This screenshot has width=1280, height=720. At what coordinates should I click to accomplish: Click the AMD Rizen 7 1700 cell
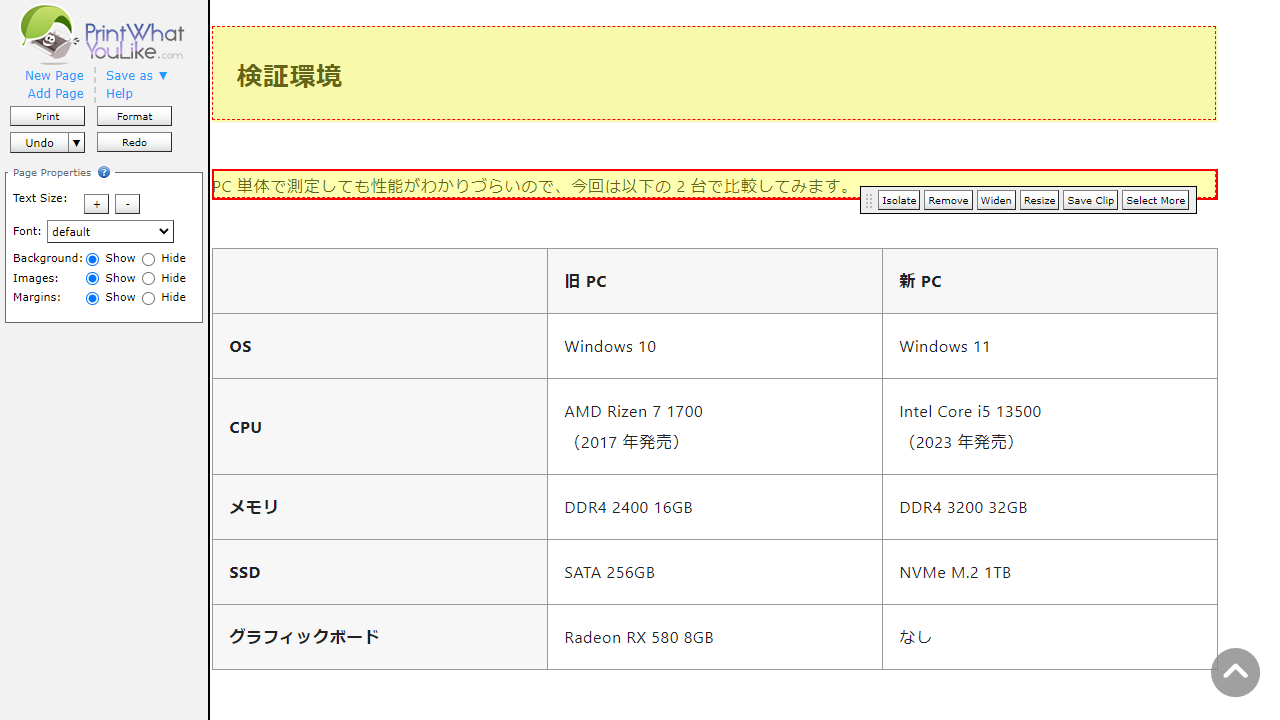point(715,427)
